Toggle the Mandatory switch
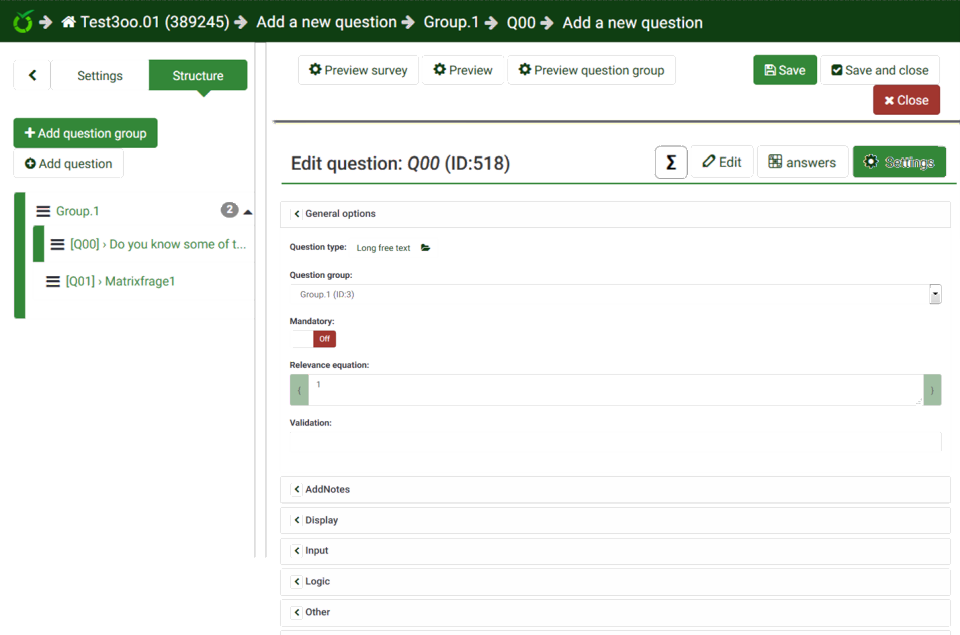 [x=313, y=339]
